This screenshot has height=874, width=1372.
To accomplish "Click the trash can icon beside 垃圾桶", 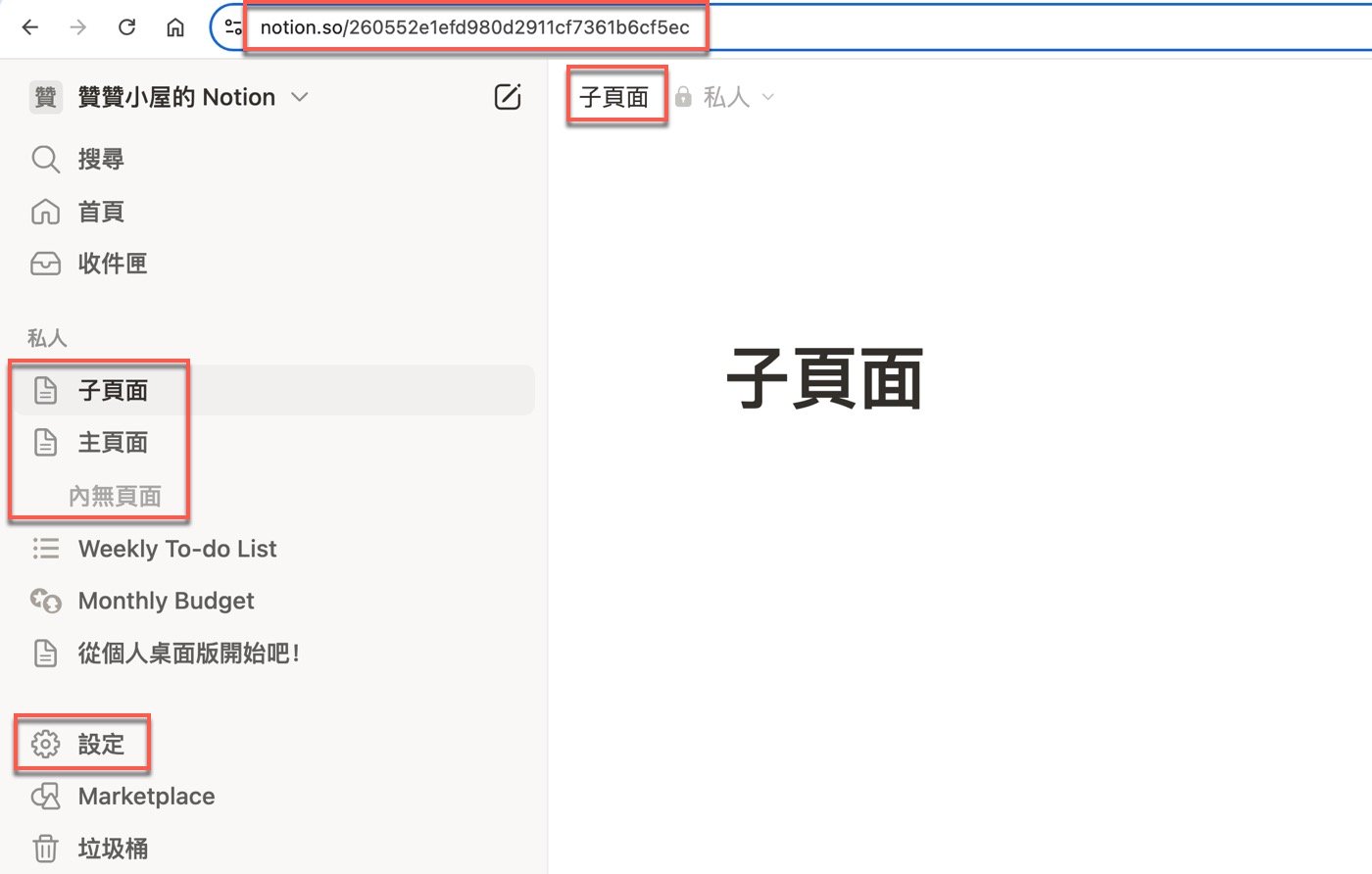I will tap(45, 849).
